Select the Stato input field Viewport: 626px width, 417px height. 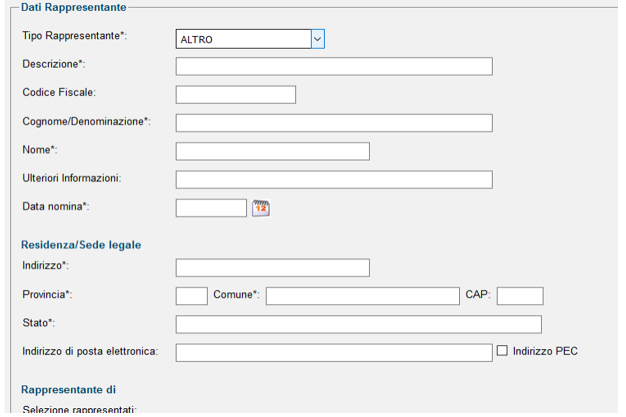(x=359, y=324)
